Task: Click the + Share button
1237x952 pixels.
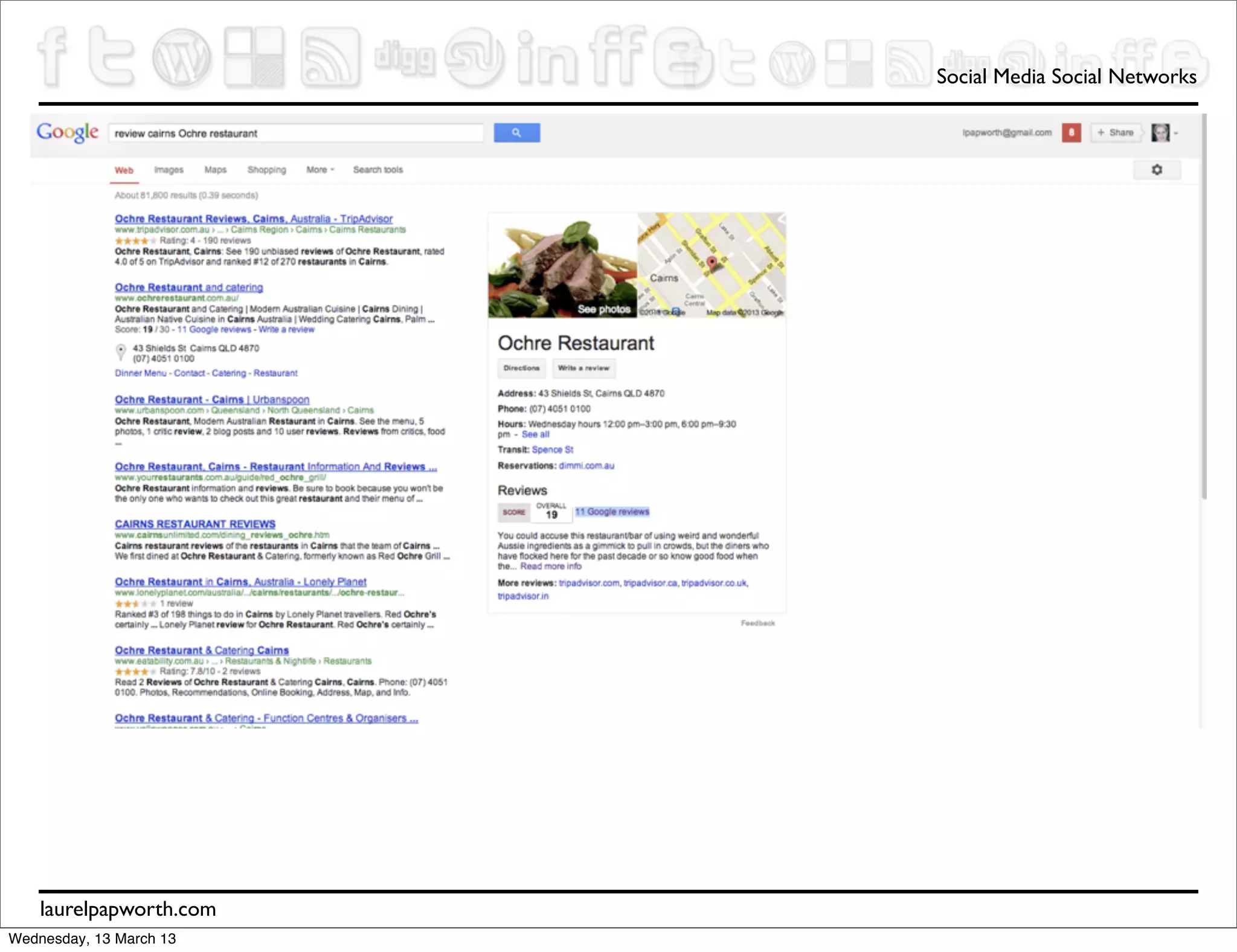Action: [x=1116, y=133]
